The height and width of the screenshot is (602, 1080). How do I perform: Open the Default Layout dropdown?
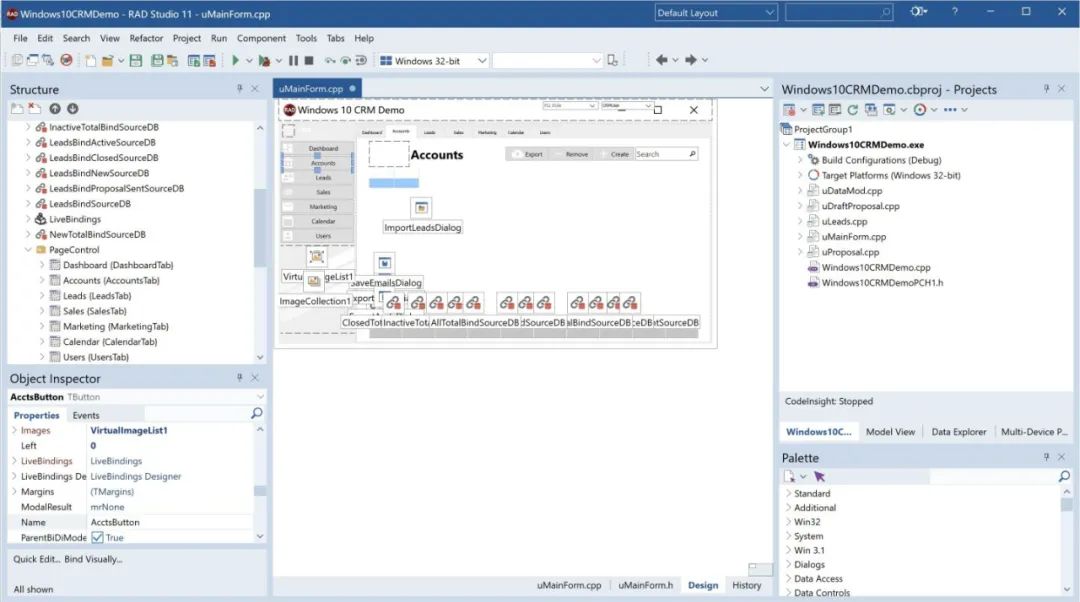(716, 12)
